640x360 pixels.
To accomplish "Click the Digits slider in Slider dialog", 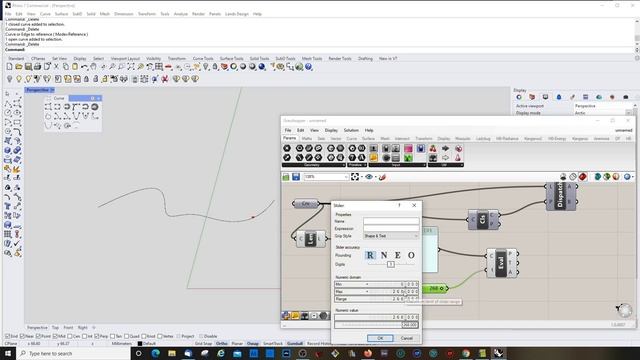I will [x=391, y=264].
